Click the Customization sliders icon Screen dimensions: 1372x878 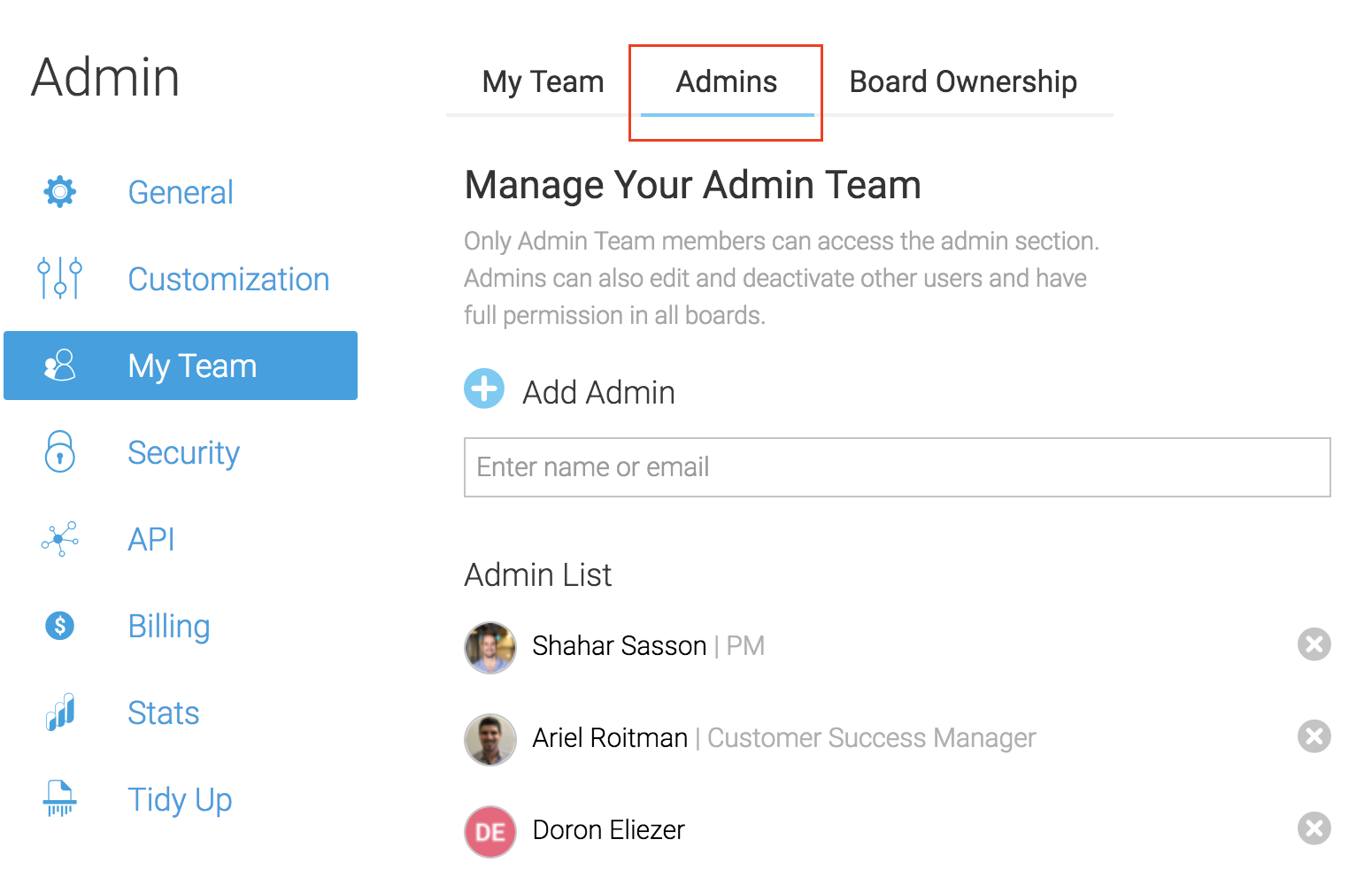[x=60, y=278]
